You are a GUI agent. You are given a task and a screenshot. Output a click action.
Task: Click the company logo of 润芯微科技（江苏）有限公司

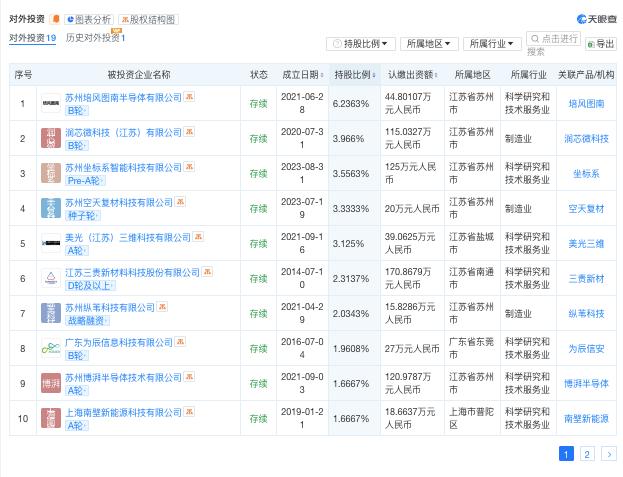[51, 138]
